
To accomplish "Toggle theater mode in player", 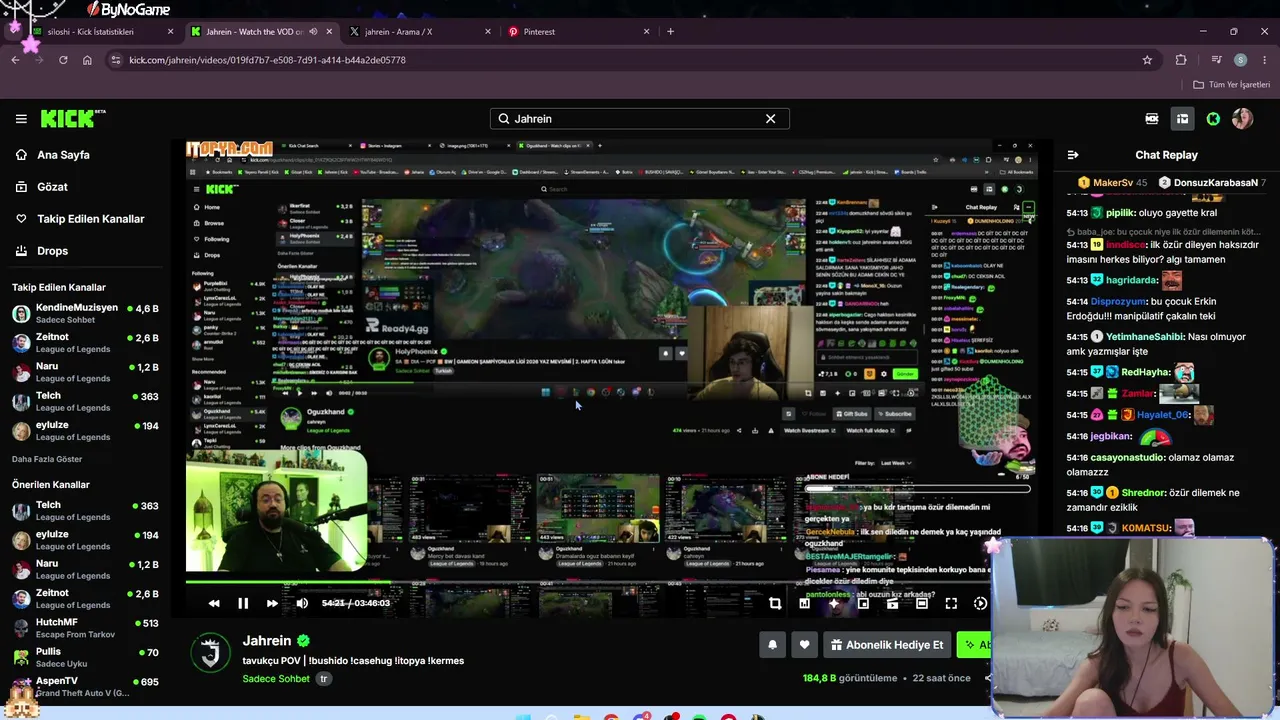I will point(922,603).
